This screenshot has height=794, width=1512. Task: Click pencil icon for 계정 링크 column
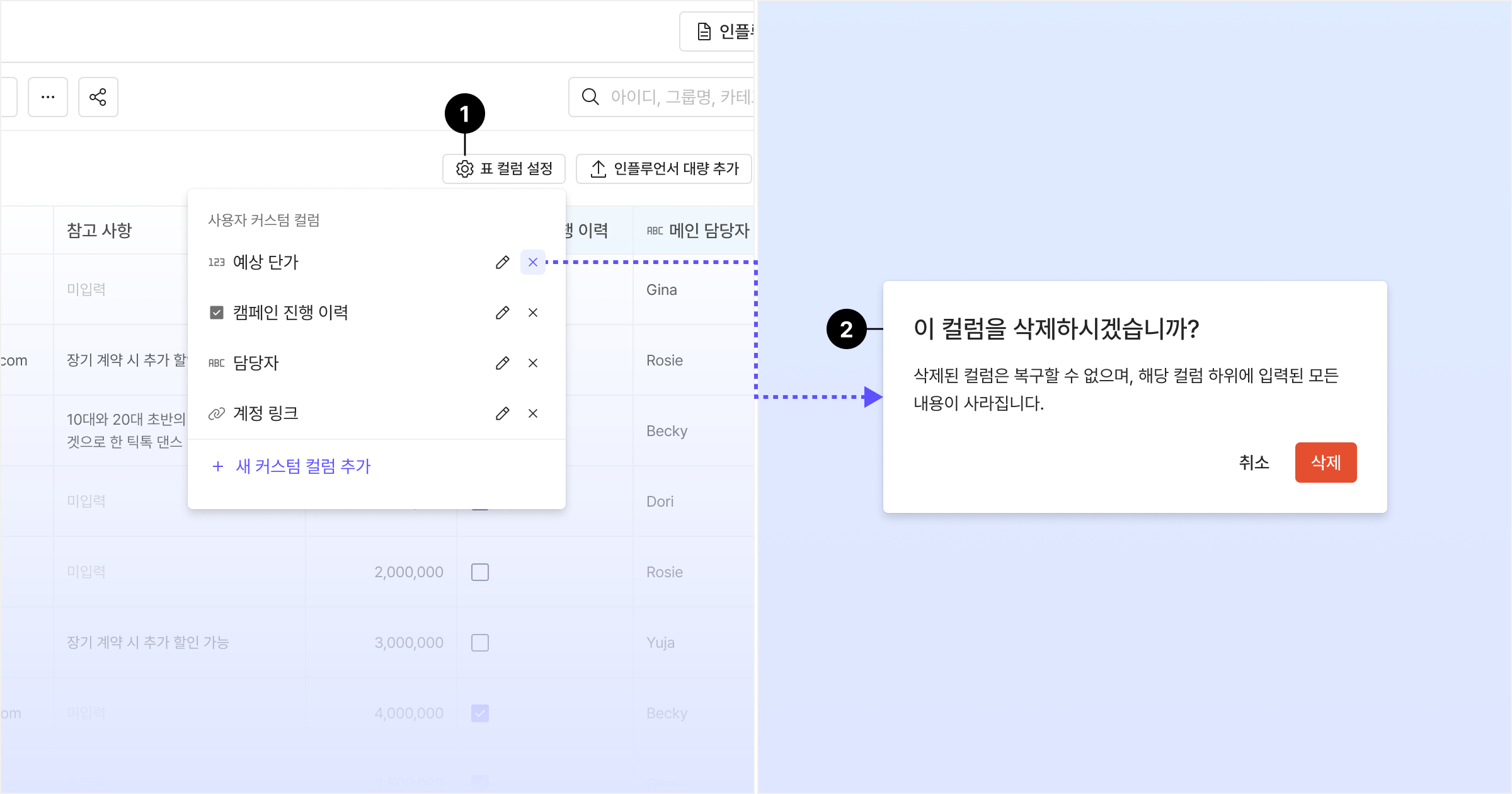[502, 413]
